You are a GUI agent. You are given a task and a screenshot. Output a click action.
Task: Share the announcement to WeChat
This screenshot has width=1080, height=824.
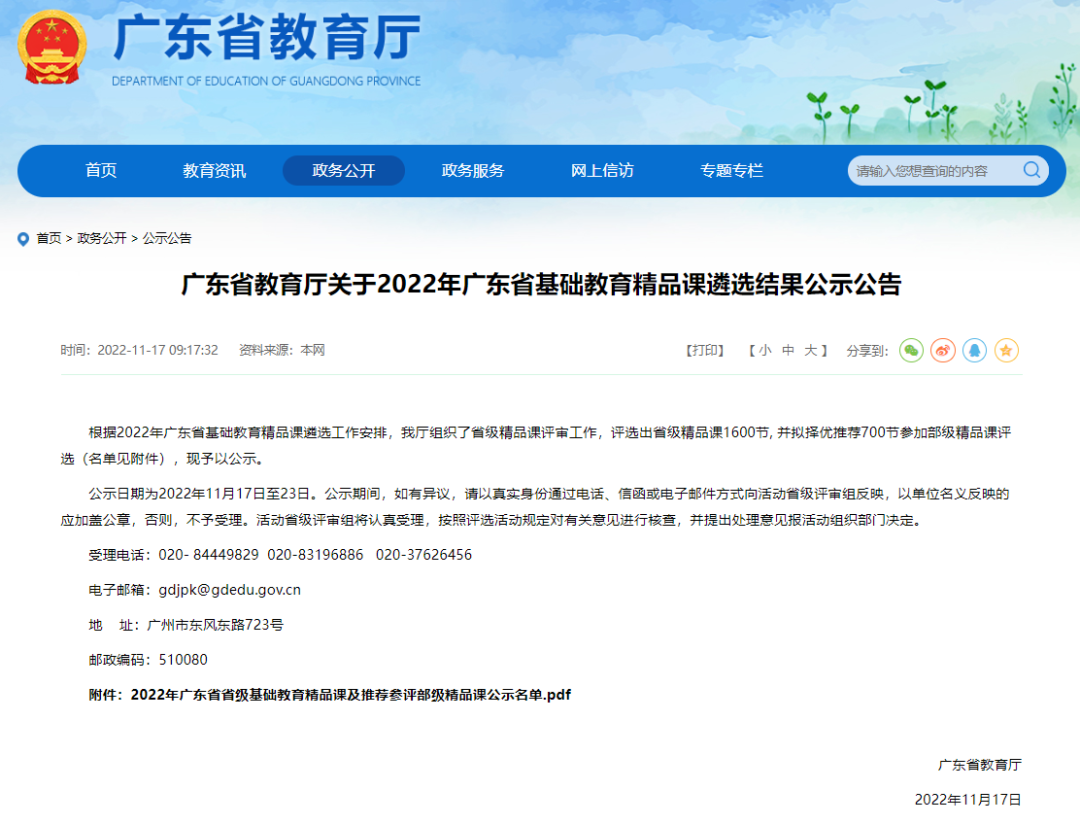tap(911, 350)
